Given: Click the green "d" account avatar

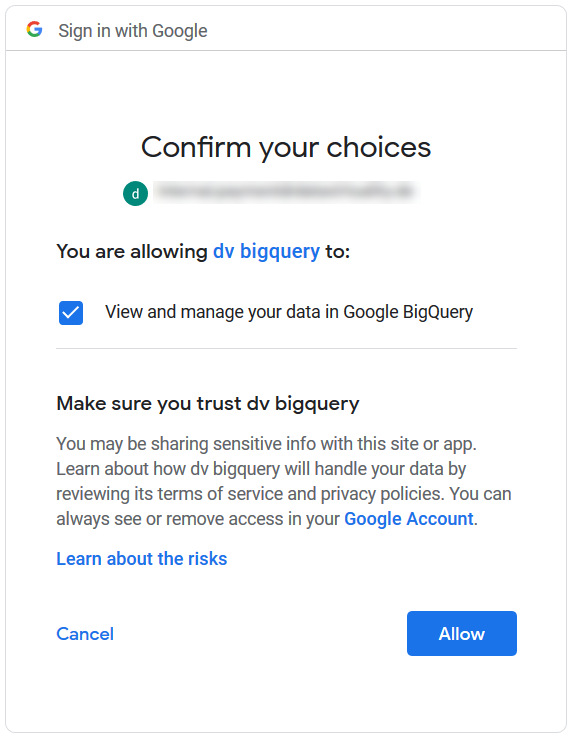Looking at the screenshot, I should click(x=135, y=193).
